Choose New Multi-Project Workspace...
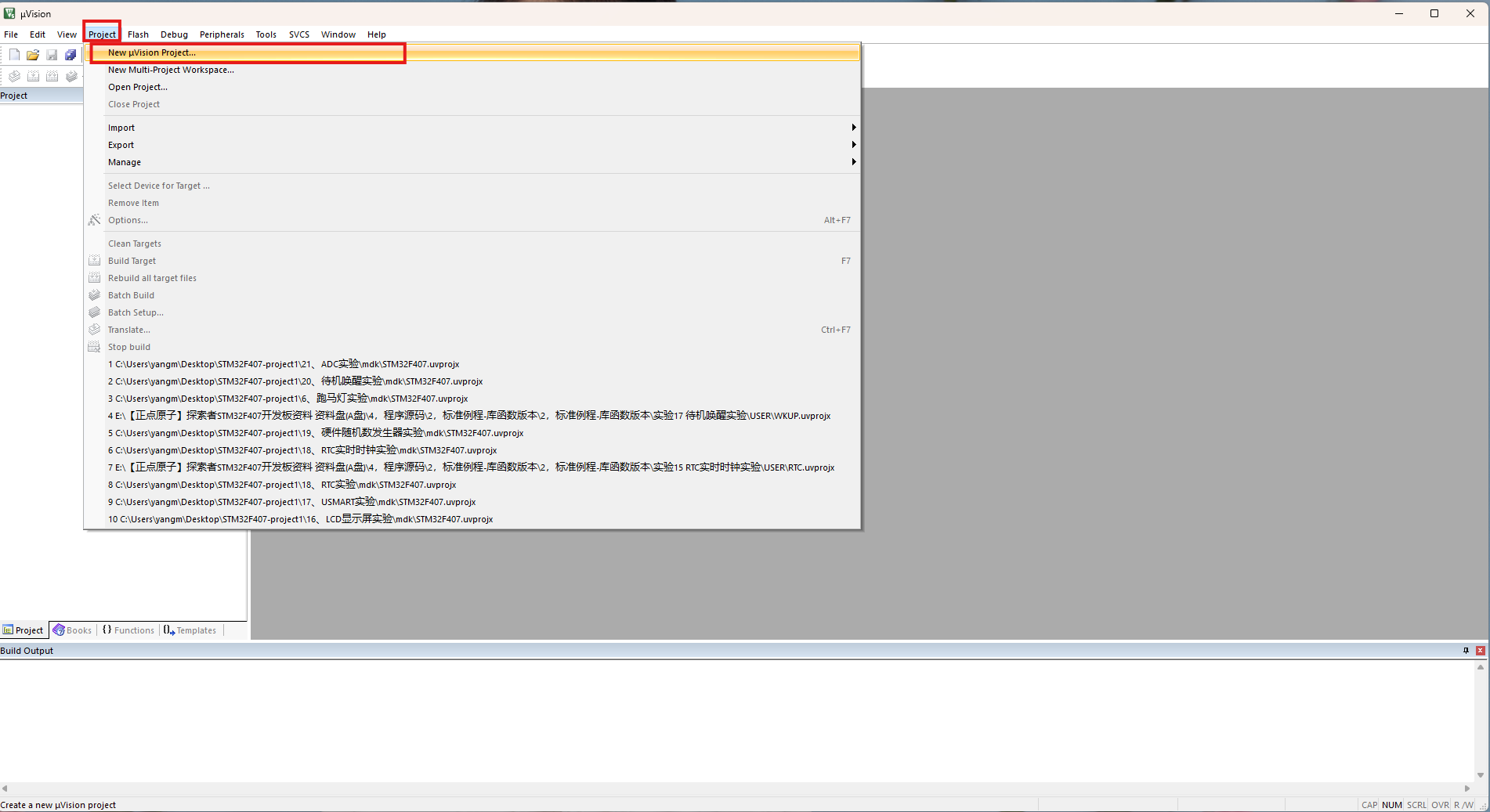 point(472,70)
